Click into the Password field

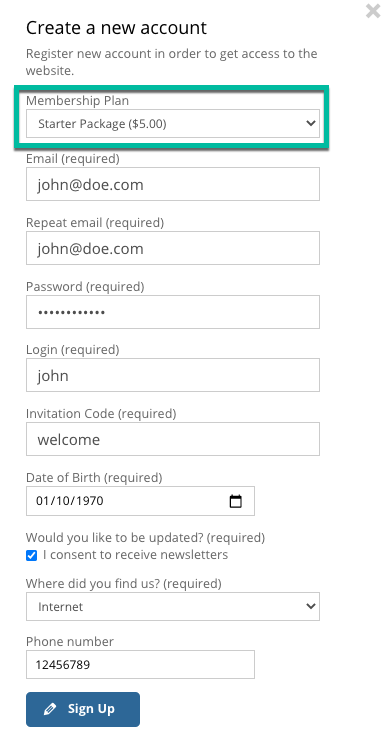point(173,312)
